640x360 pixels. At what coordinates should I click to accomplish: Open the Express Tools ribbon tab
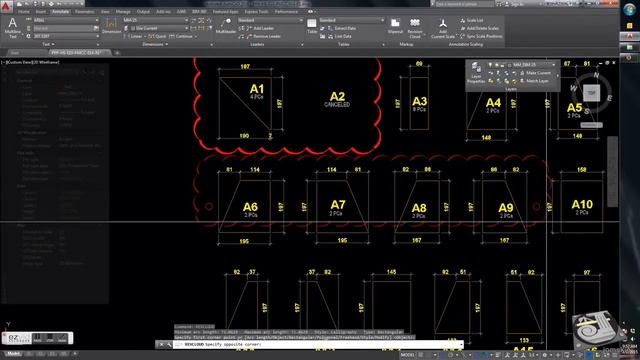tap(256, 12)
